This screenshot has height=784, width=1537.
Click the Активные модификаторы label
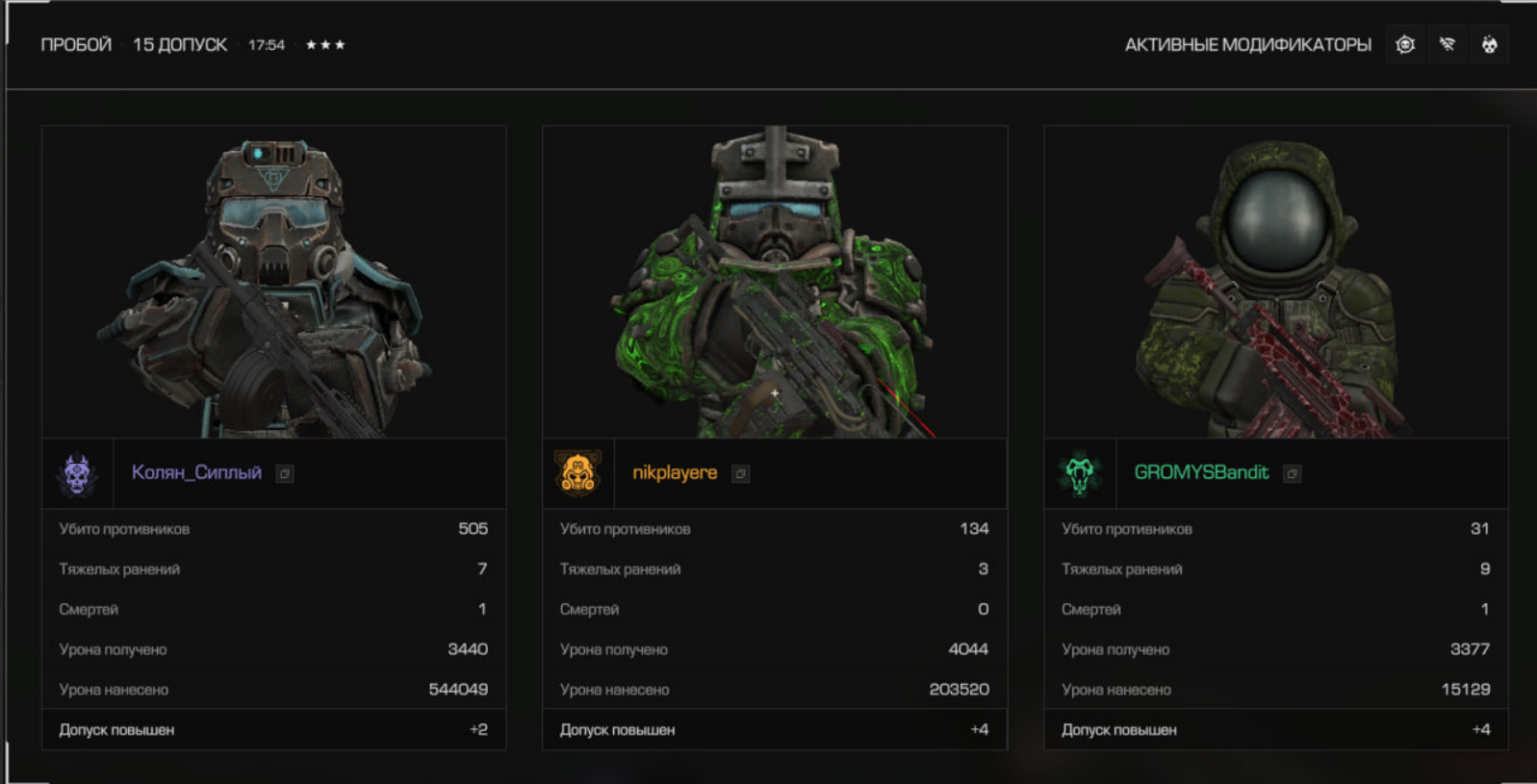[x=1247, y=45]
